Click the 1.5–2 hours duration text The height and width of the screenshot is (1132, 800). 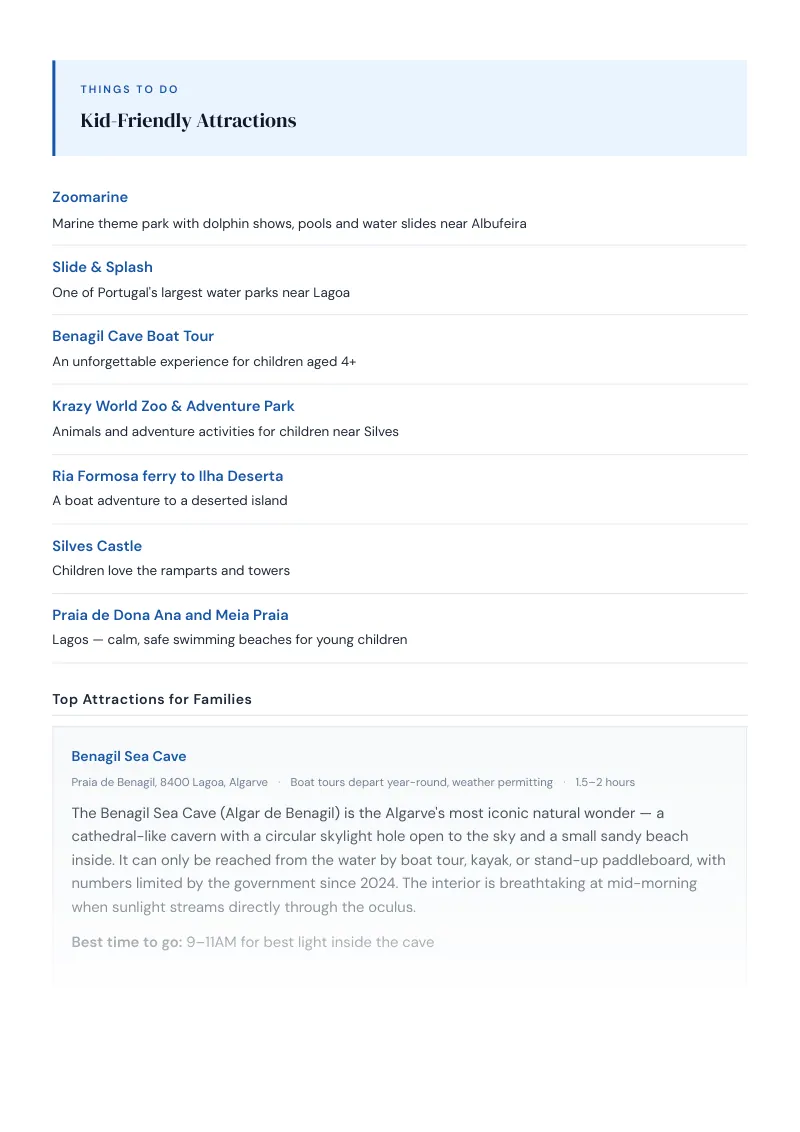tap(605, 783)
